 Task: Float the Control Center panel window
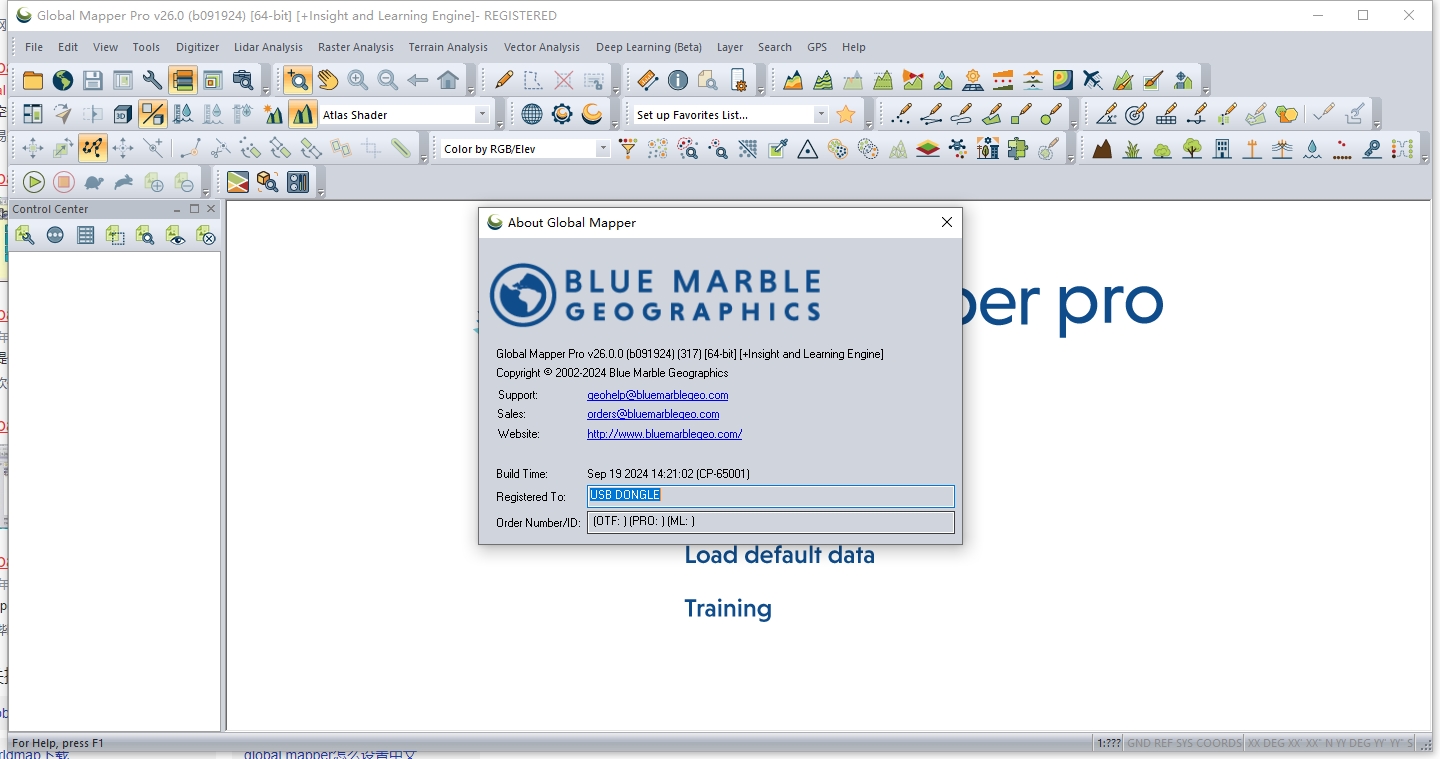(x=194, y=209)
